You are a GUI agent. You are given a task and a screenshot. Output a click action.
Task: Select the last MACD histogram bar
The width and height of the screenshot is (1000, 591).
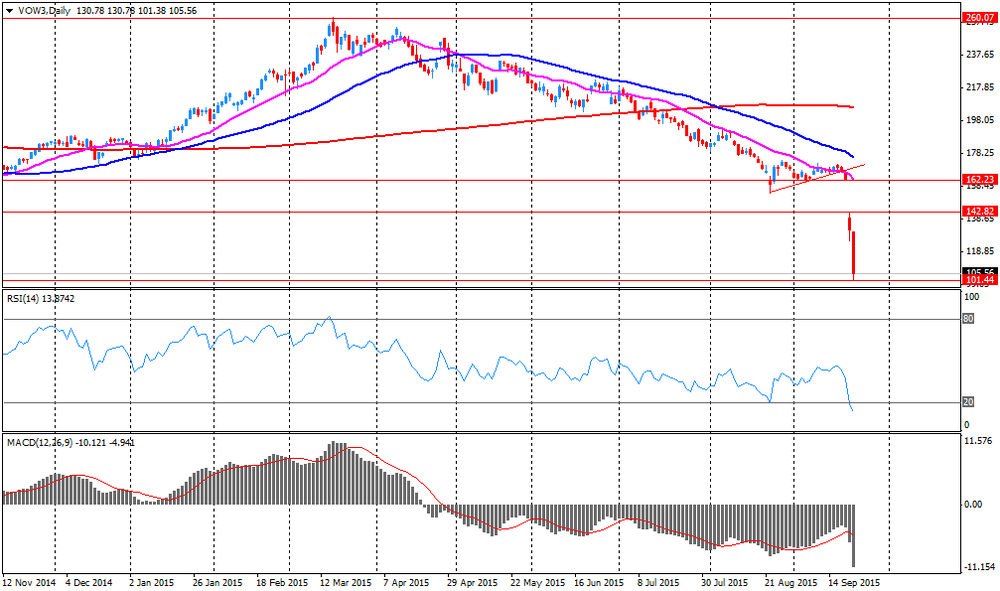coord(853,535)
